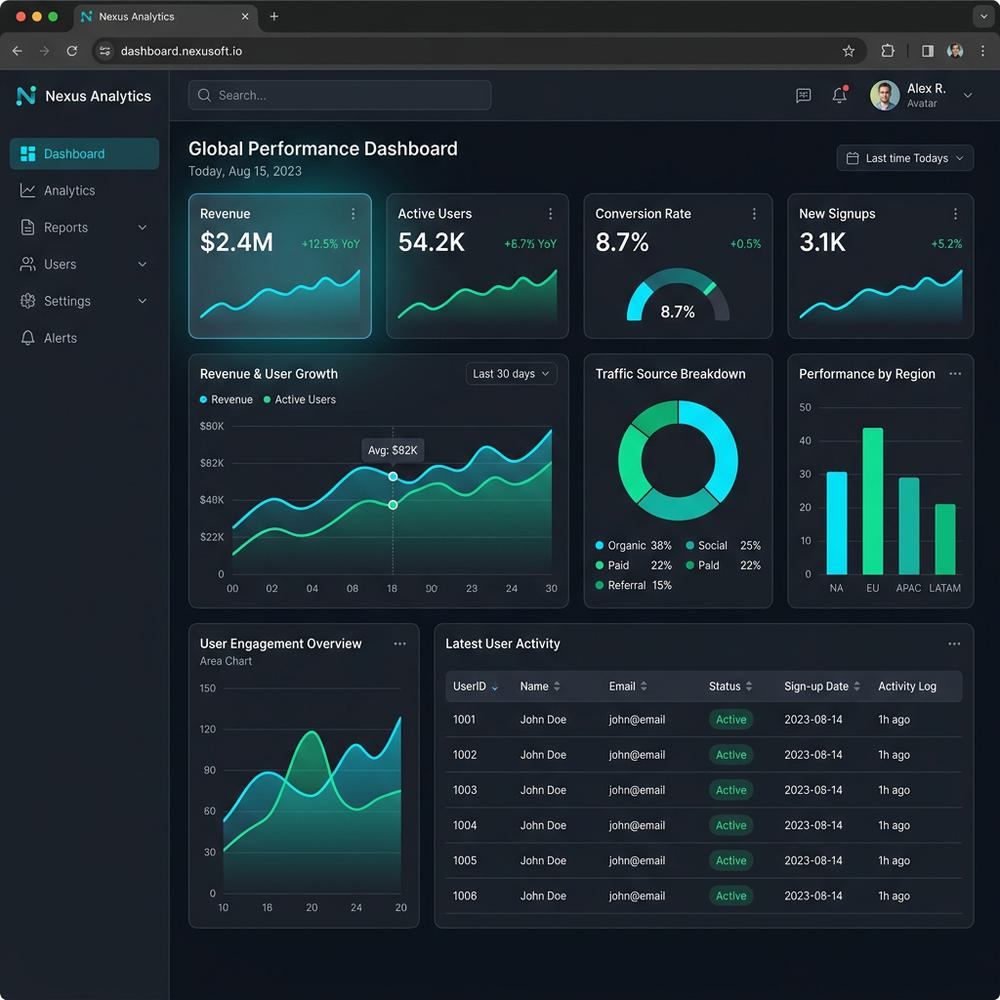
Task: Select user ID 1003 row
Action: (x=703, y=790)
